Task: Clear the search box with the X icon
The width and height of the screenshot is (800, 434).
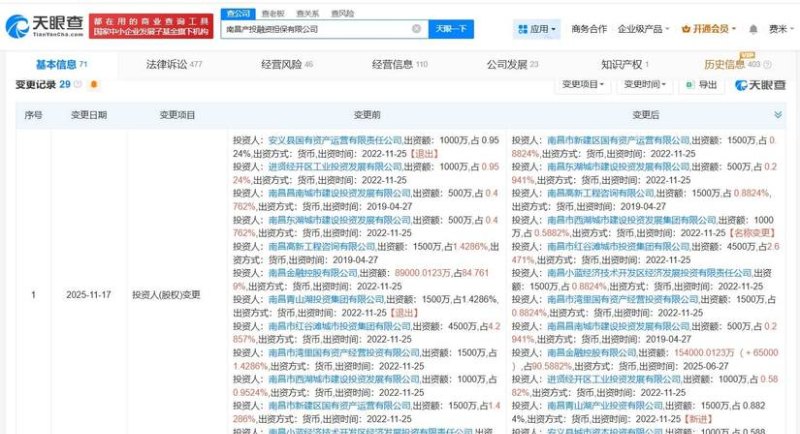Action: click(x=416, y=29)
